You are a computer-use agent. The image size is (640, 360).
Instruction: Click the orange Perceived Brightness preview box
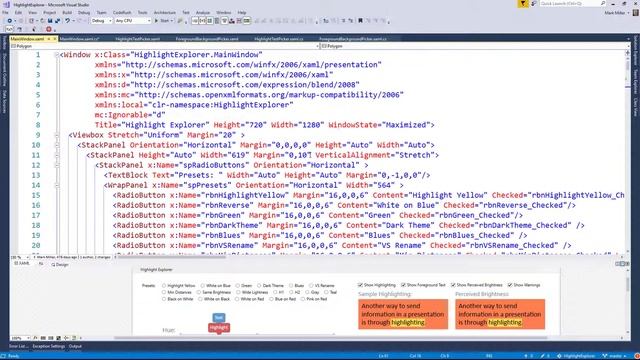coord(500,314)
